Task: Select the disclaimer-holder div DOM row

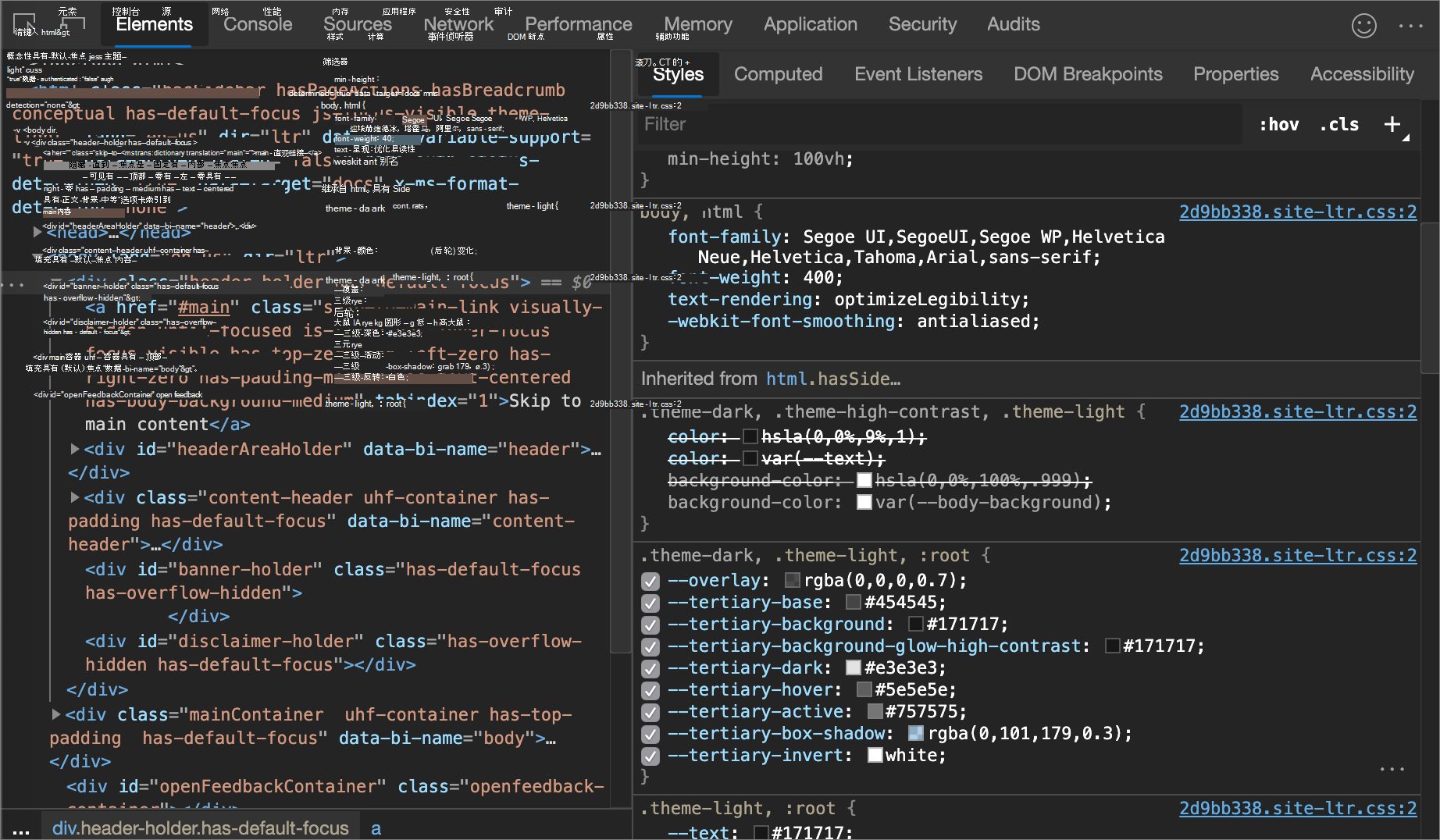Action: click(x=333, y=653)
